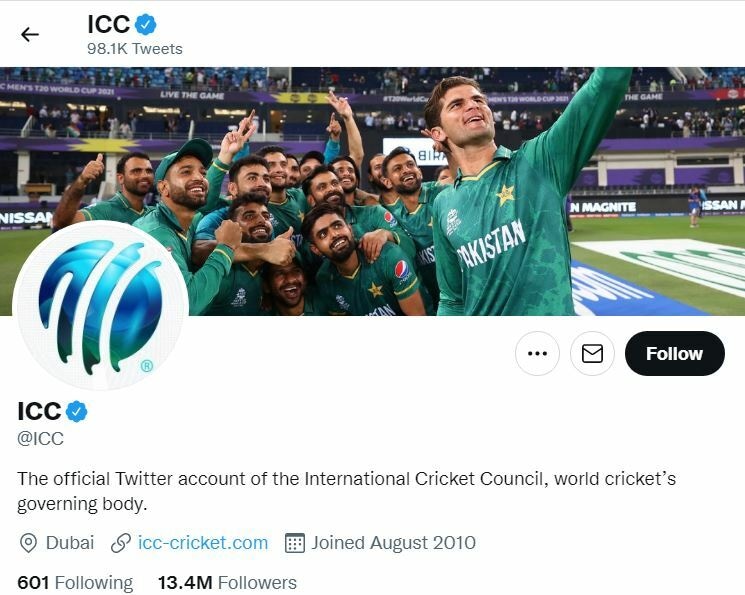
Task: Click the ICC title in top header
Action: (x=108, y=24)
